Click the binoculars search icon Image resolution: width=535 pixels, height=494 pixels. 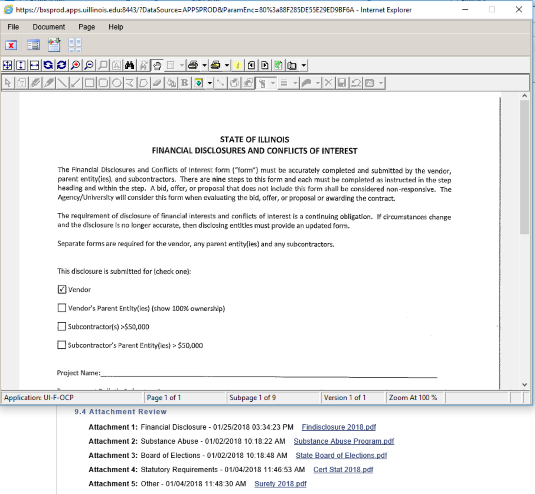pos(130,65)
